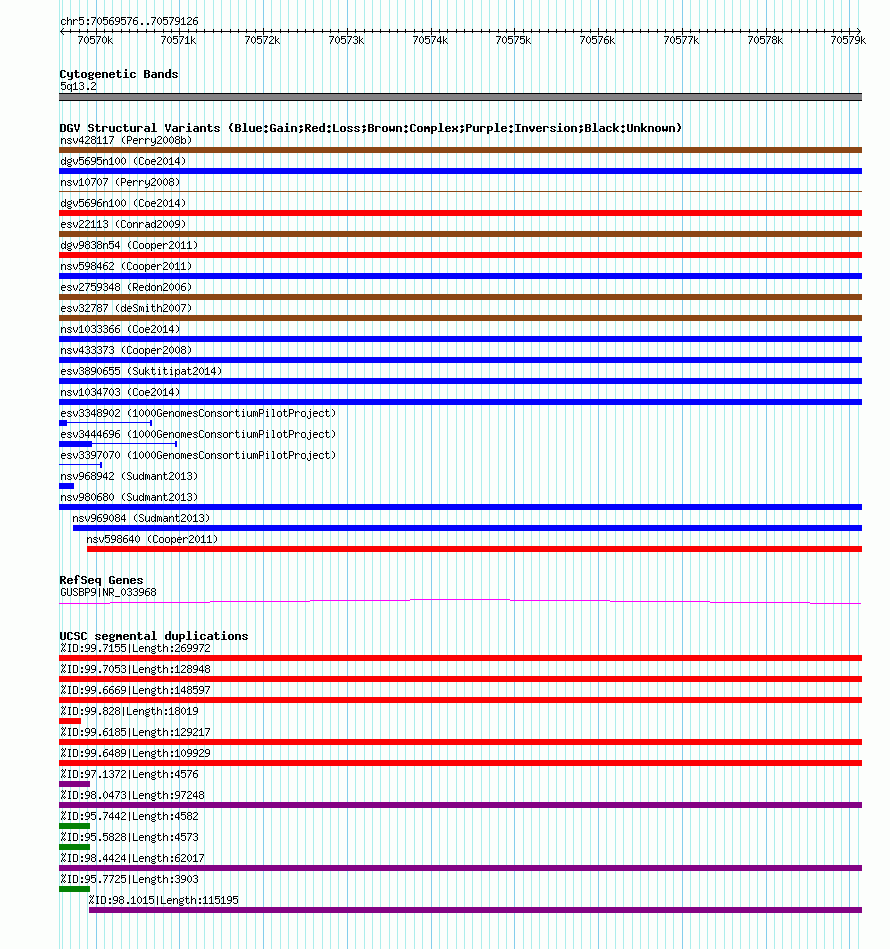Open variant esv3397070 label
This screenshot has width=890, height=949.
(198, 455)
